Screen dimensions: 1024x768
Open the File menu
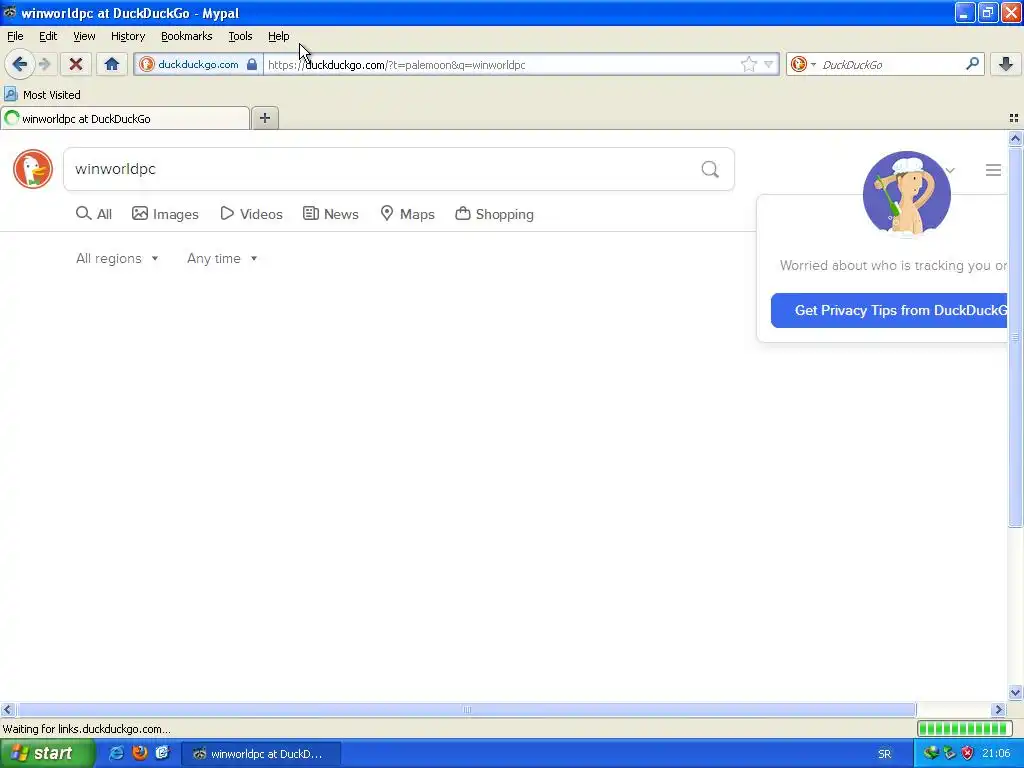[x=15, y=36]
